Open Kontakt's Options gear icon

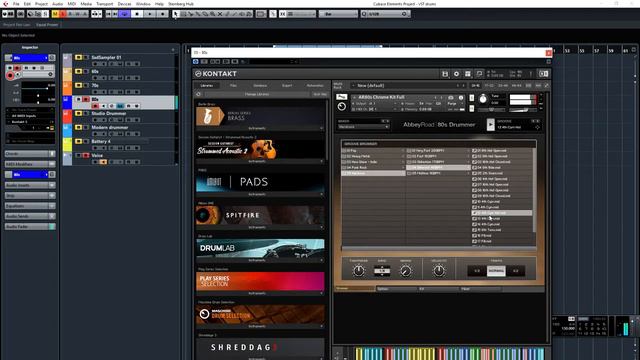pos(456,74)
